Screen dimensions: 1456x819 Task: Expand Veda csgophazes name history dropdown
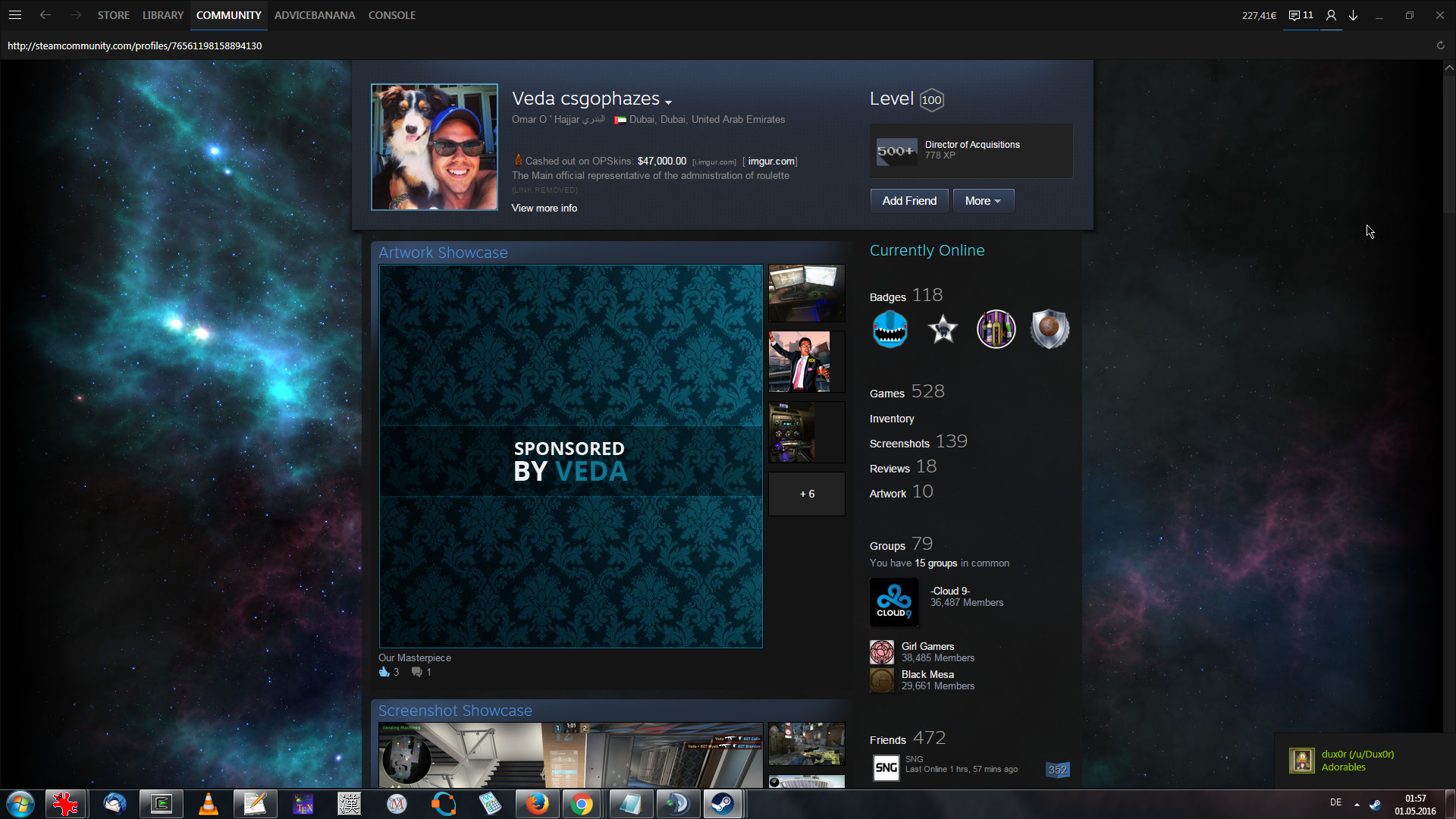[x=668, y=102]
